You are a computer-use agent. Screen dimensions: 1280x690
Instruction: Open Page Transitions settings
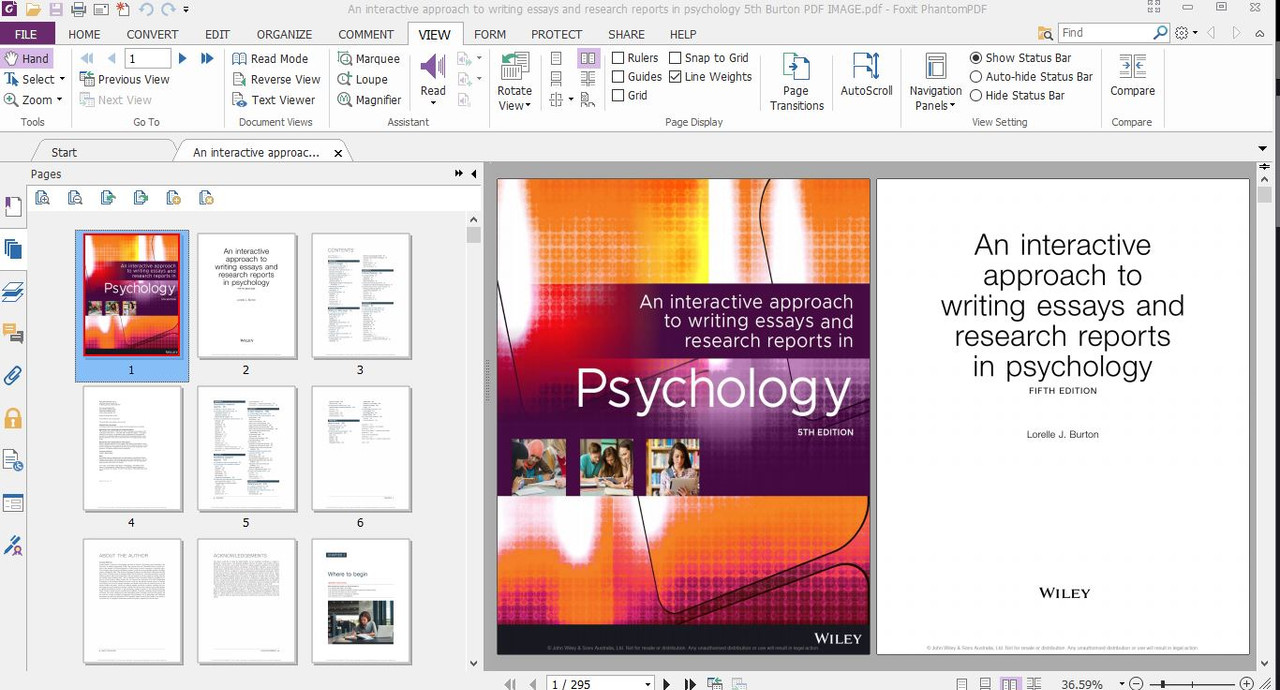[x=796, y=81]
